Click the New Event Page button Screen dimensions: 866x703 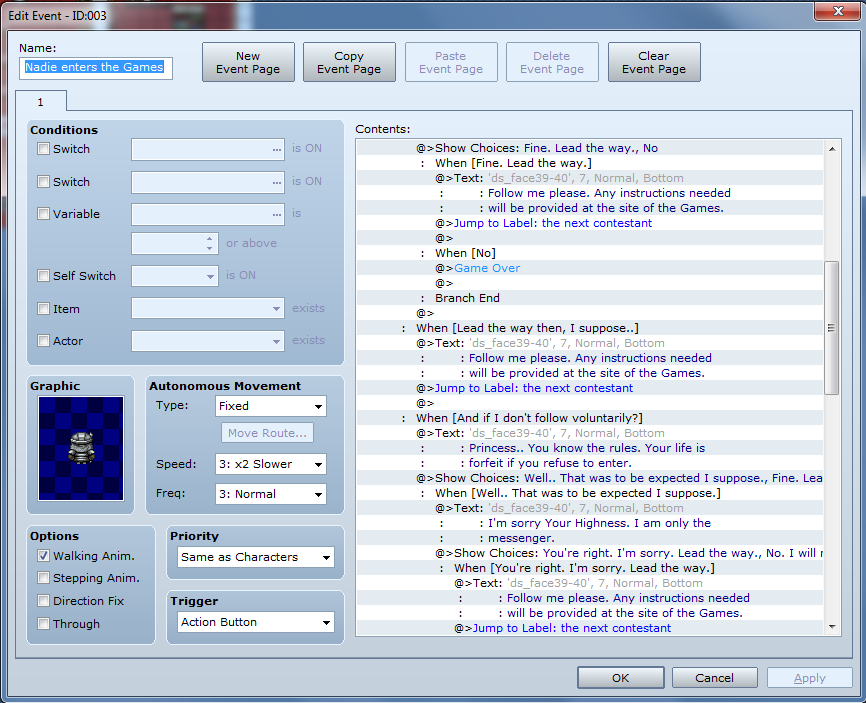click(248, 63)
